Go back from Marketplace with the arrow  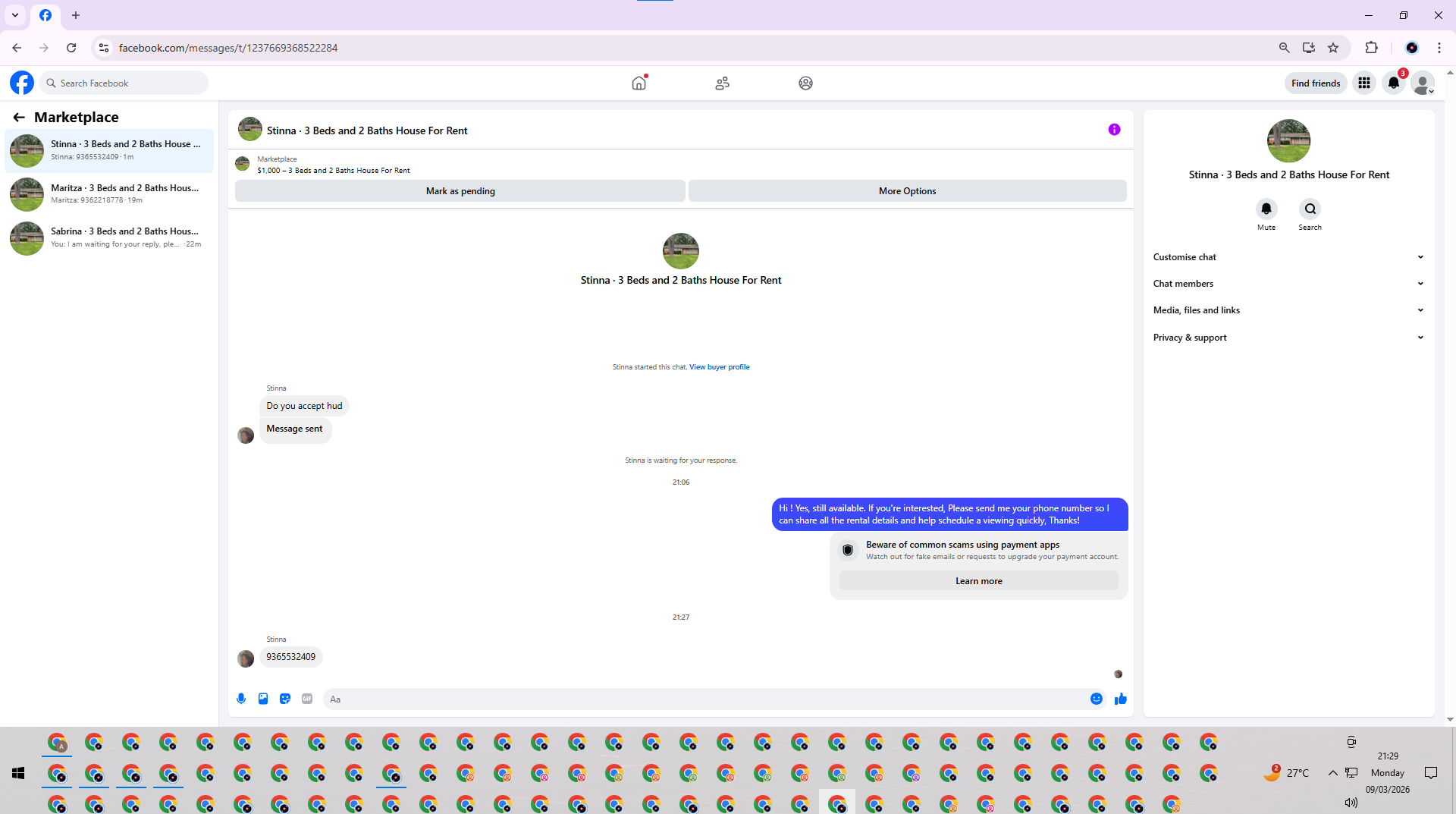19,117
